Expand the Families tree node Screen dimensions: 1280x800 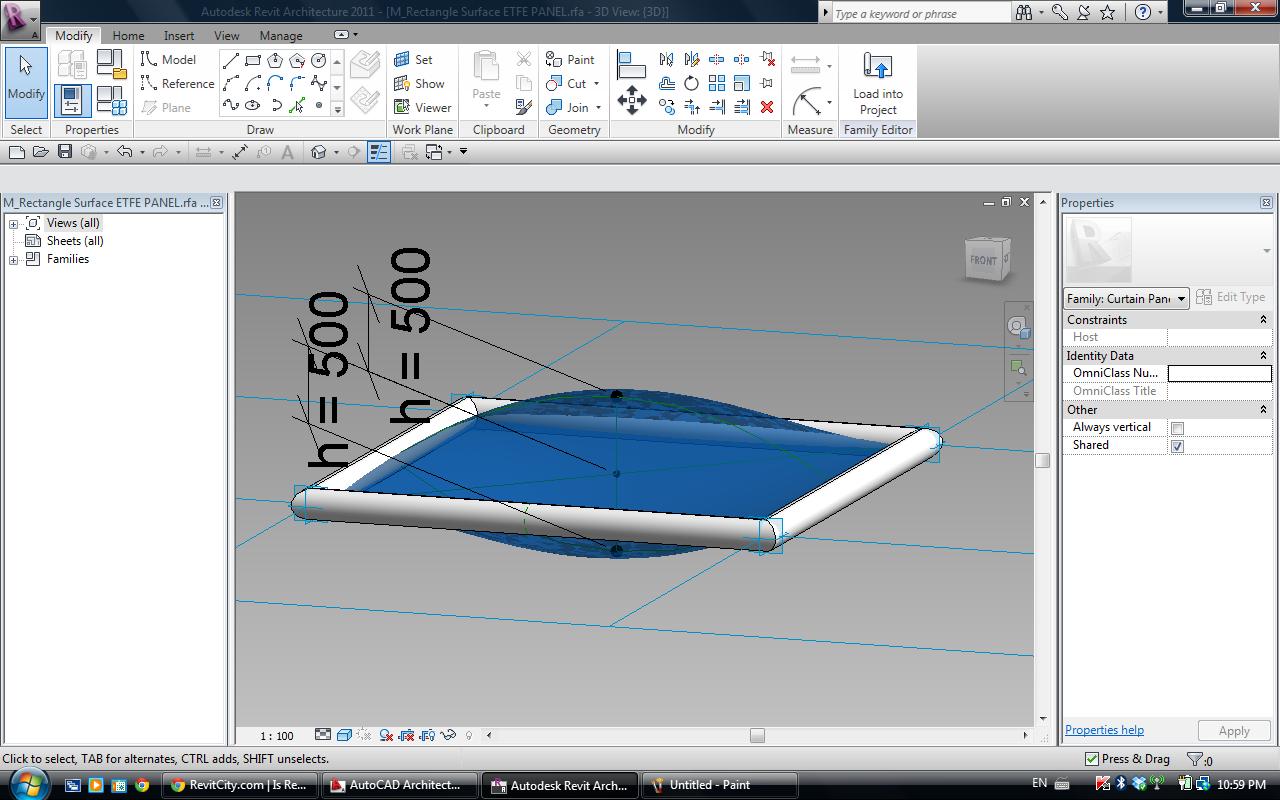pyautogui.click(x=14, y=260)
